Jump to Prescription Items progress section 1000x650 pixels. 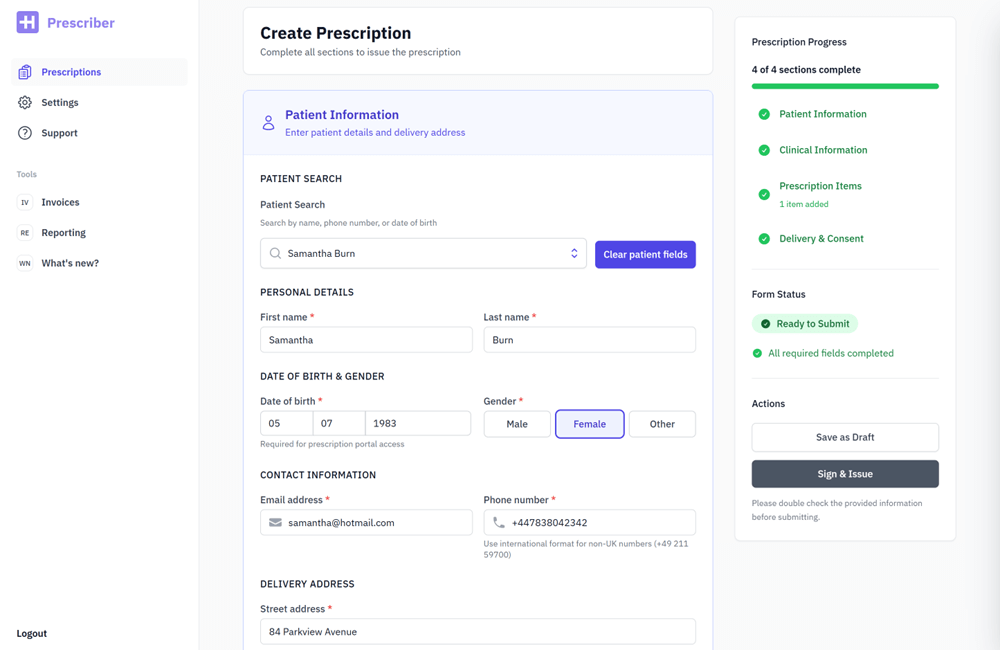click(820, 186)
